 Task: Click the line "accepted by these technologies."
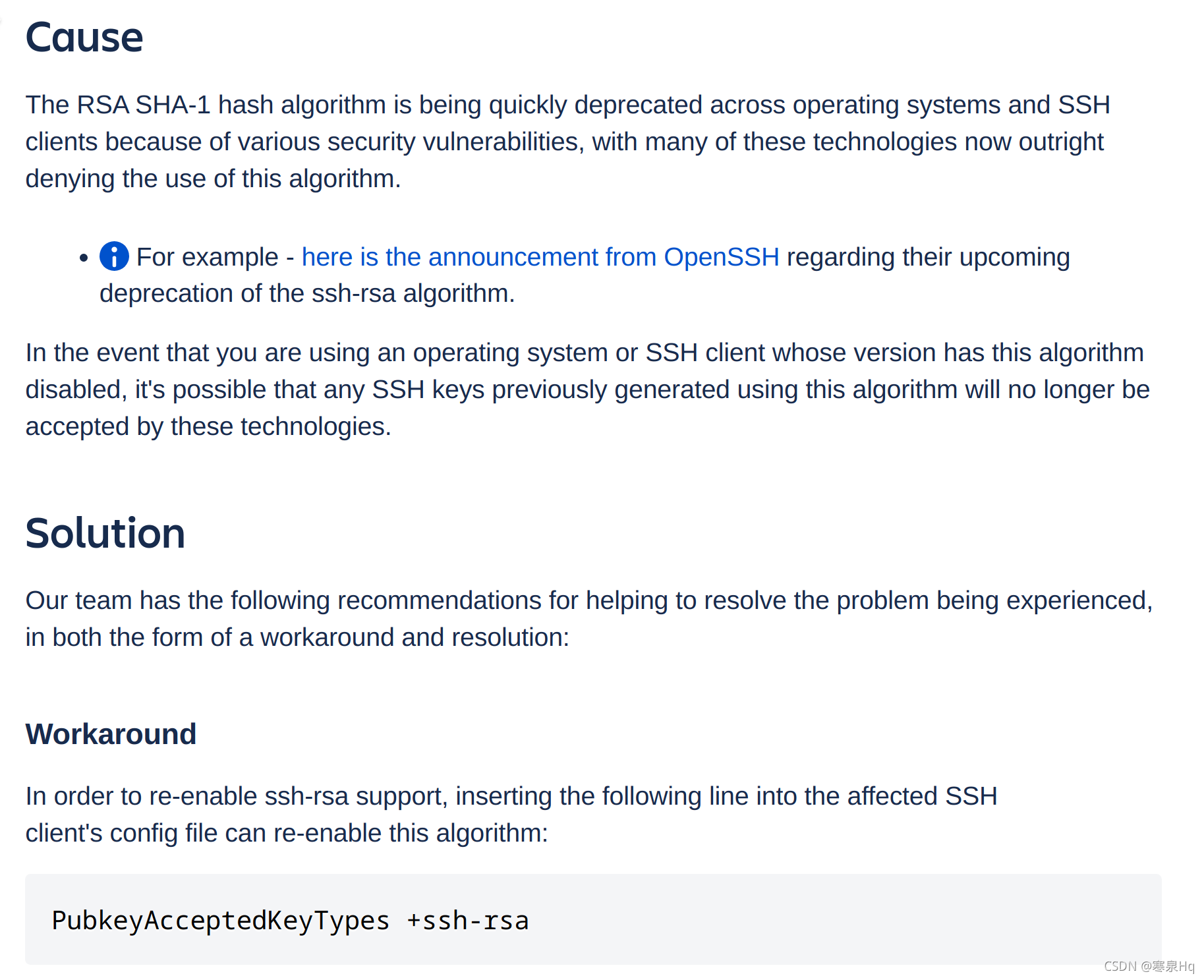(208, 426)
